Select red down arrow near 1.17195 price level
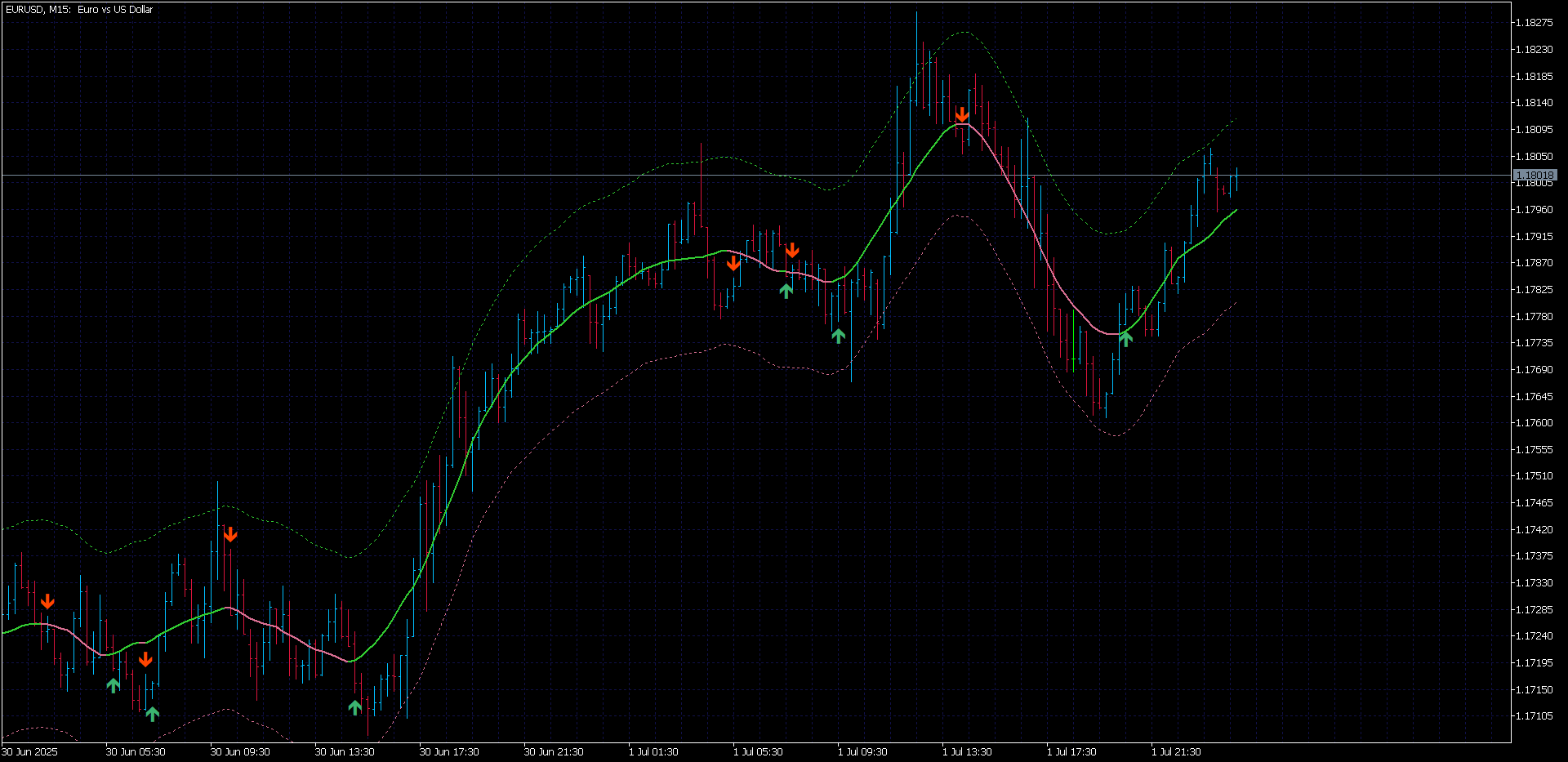Screen dimensions: 1568x762 145,659
